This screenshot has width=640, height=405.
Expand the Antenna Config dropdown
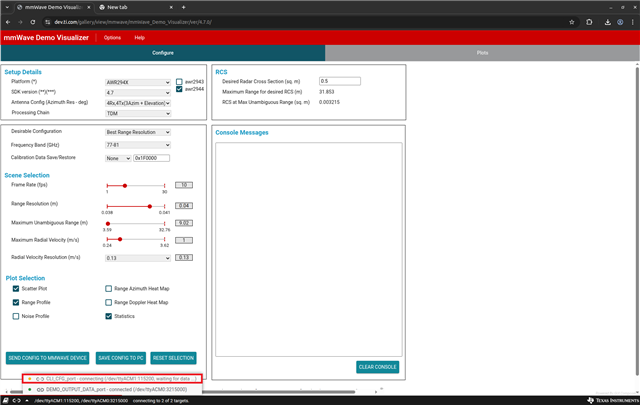coord(138,103)
